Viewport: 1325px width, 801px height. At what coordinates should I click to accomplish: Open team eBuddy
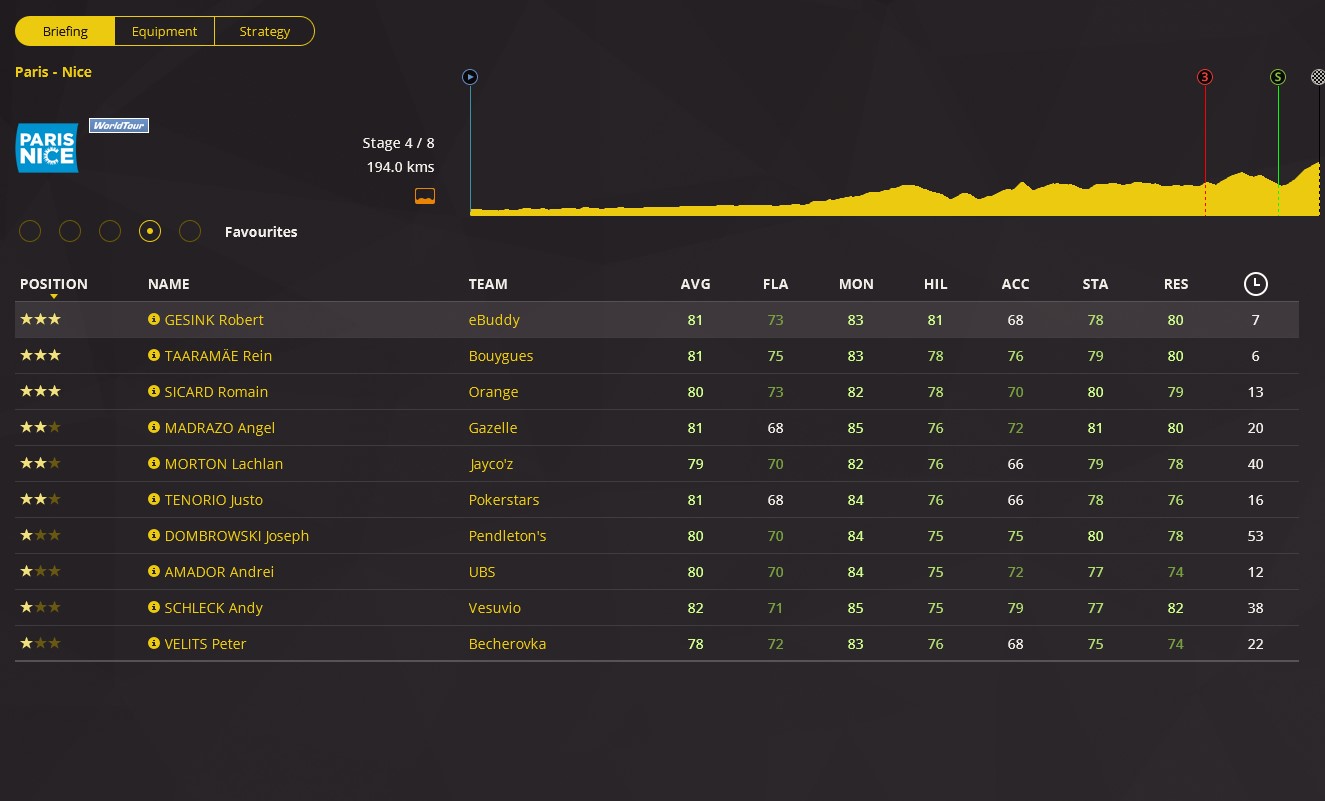(494, 320)
